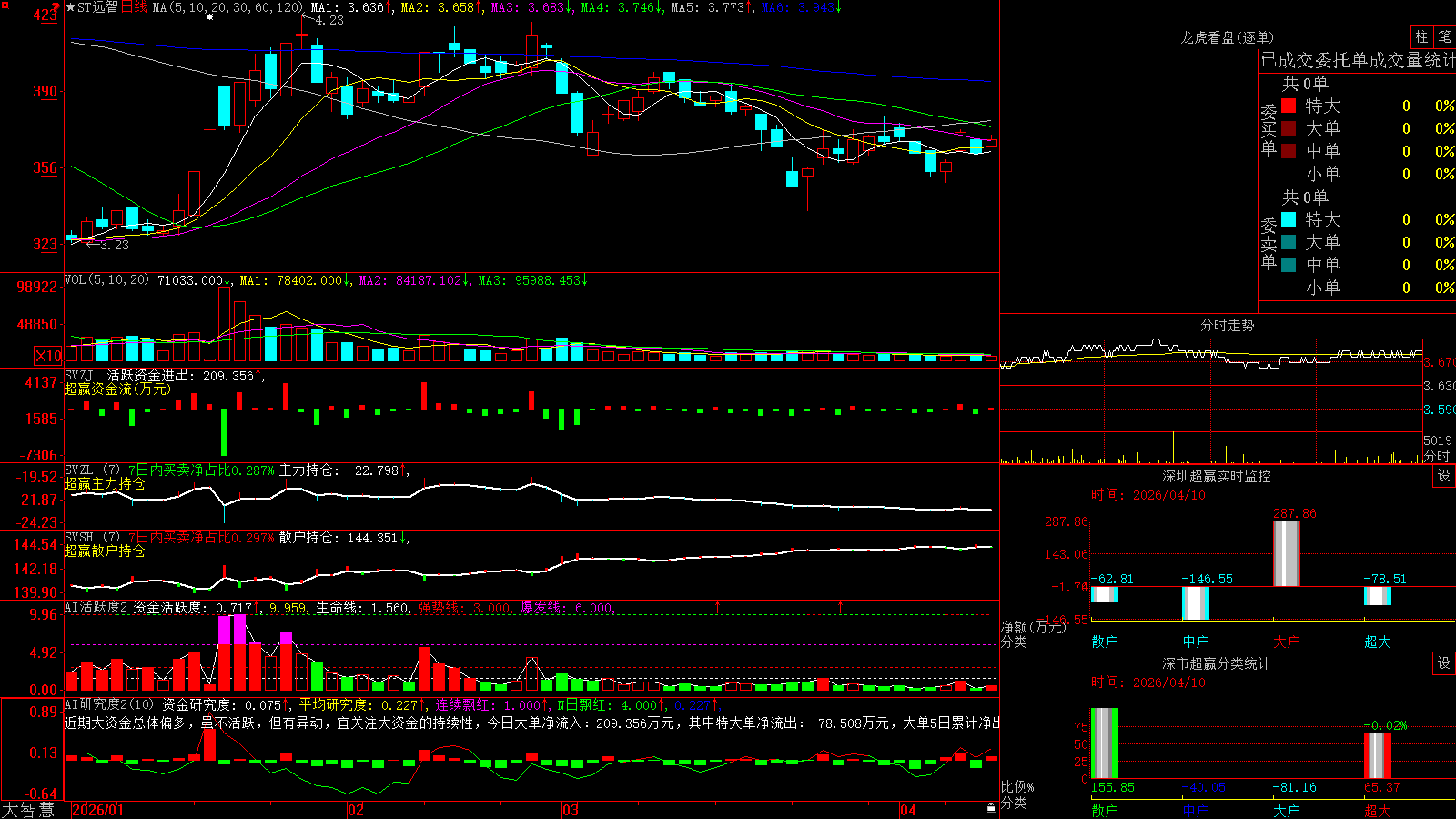Select the SVZL (7) indicator label
Screen dimensions: 1456x819
pos(92,470)
